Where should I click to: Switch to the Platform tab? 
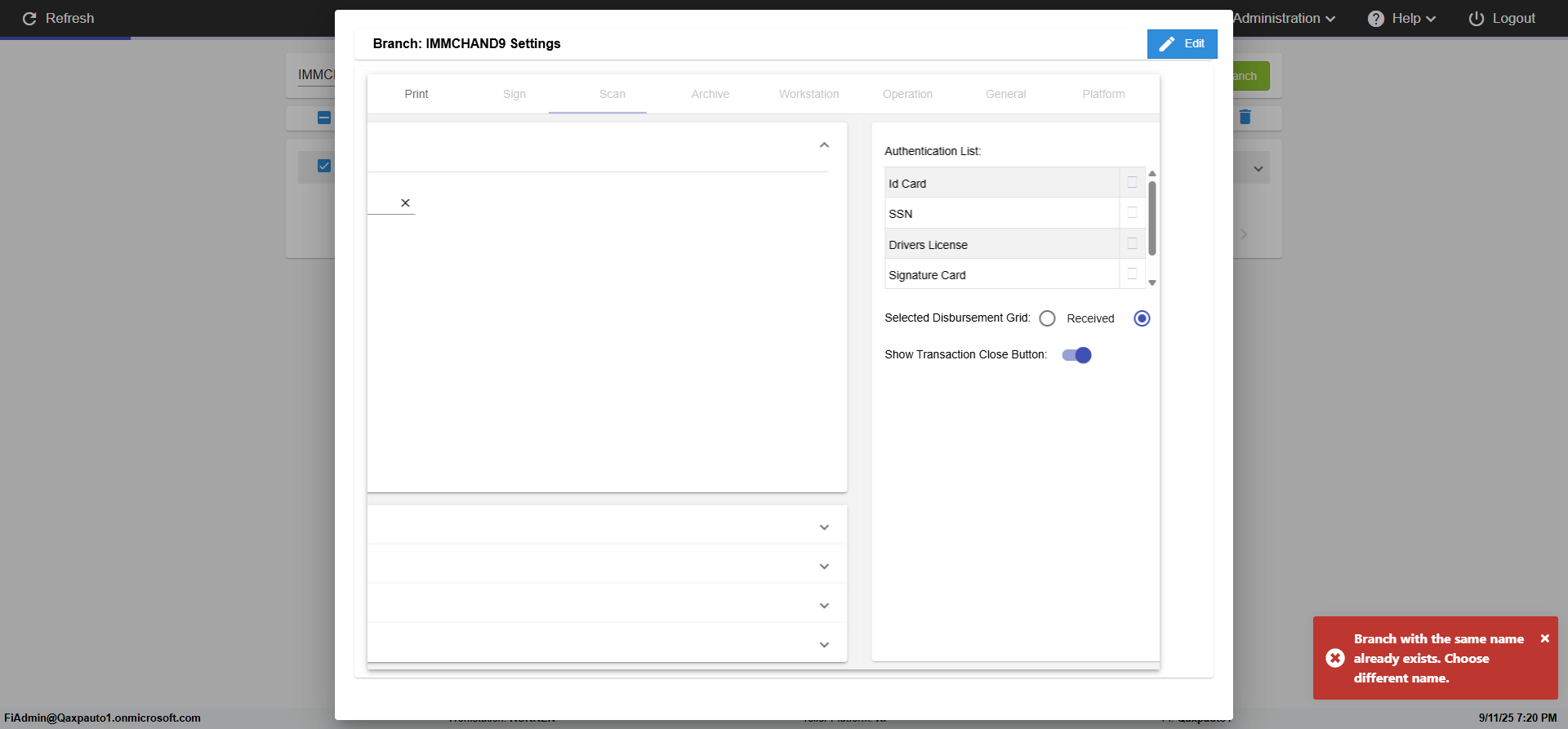[x=1103, y=94]
